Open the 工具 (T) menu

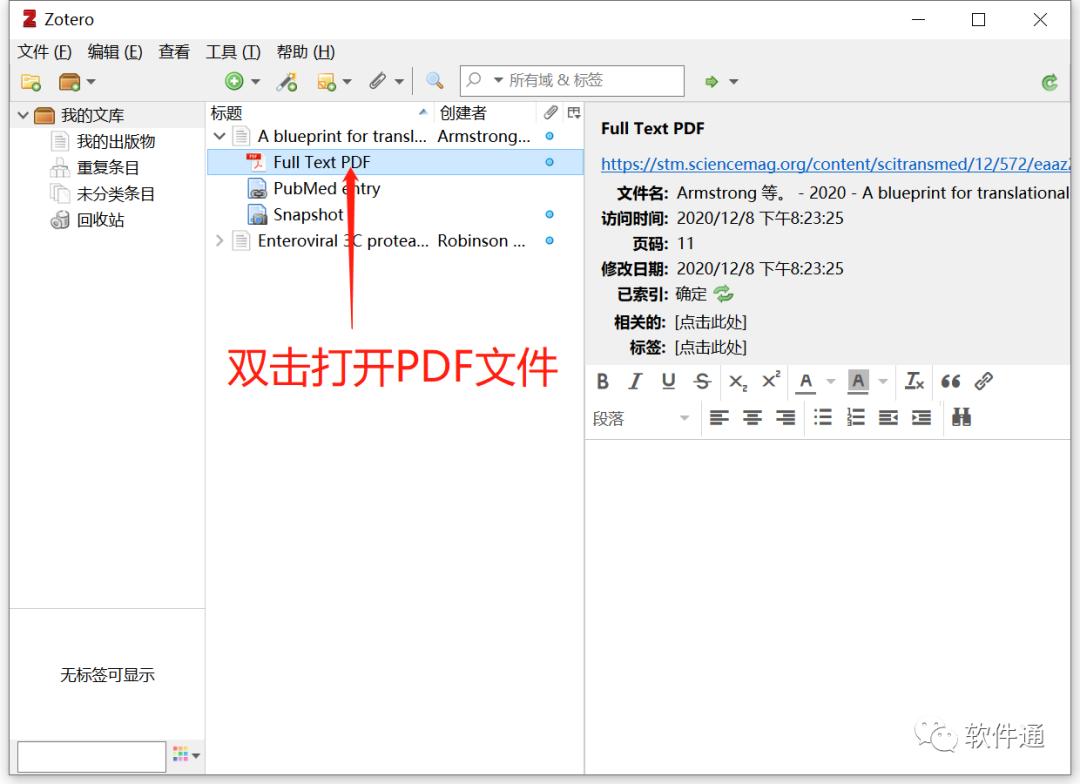click(x=233, y=52)
